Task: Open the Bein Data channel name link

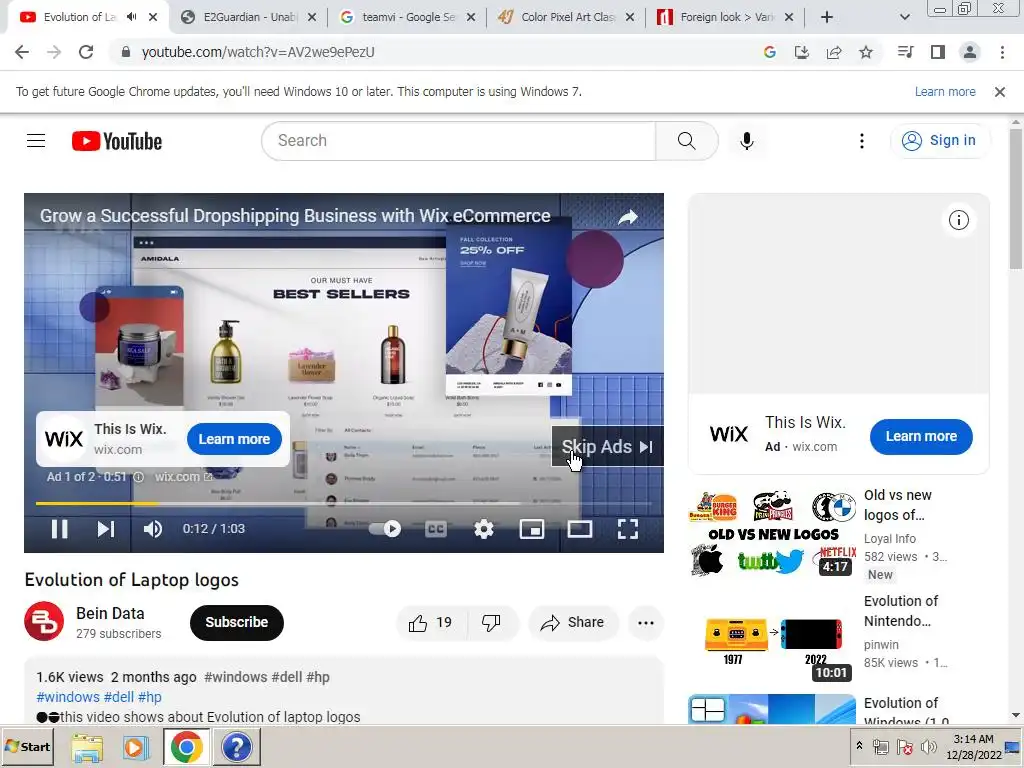Action: point(110,613)
